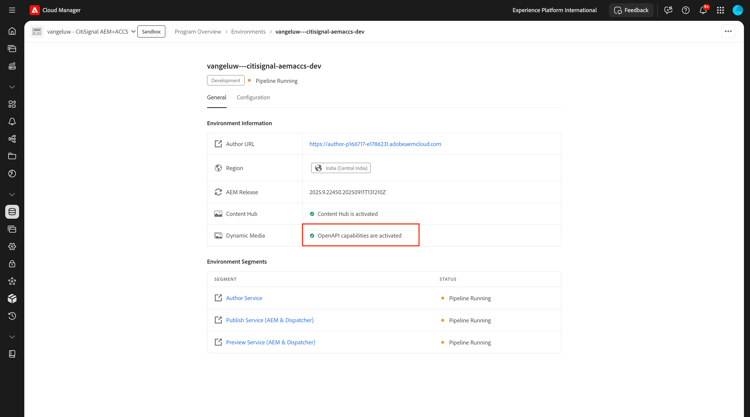Open the lock icon in the sidebar
The image size is (750, 417).
pos(12,264)
